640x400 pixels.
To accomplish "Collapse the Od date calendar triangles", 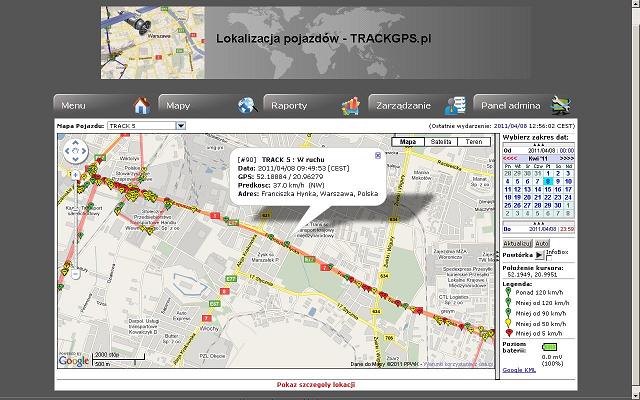I will click(538, 144).
